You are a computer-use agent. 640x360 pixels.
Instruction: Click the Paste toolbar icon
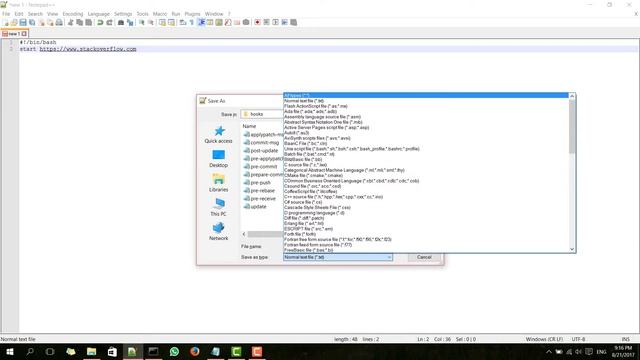(x=89, y=22)
